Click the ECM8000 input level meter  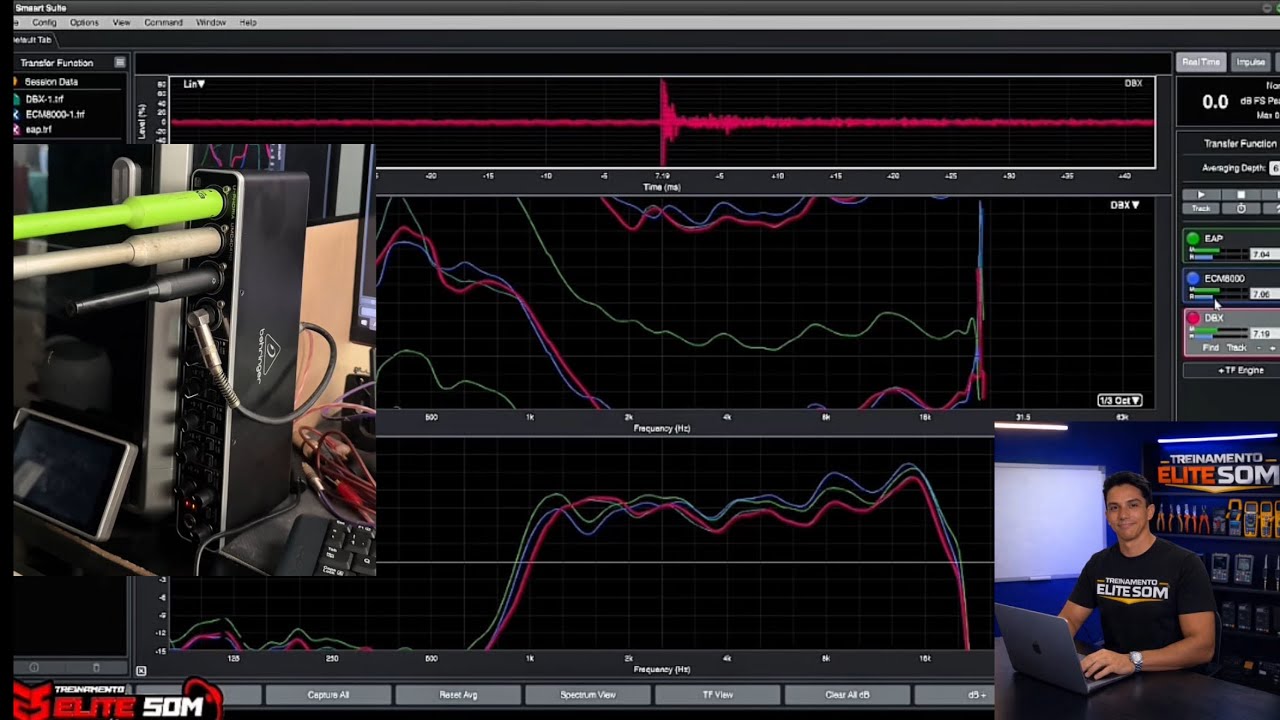pos(1217,293)
